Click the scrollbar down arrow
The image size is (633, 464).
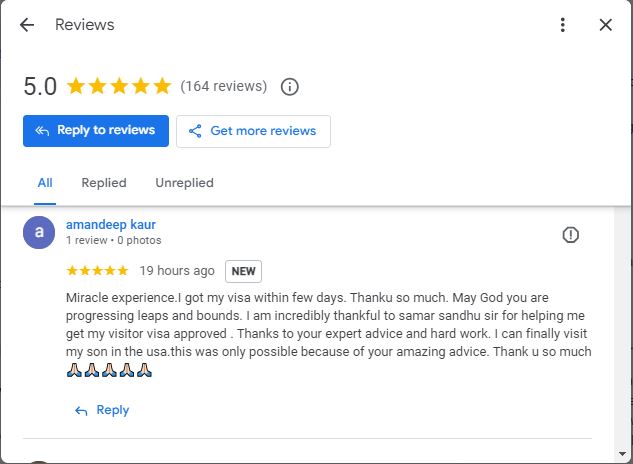[x=622, y=454]
